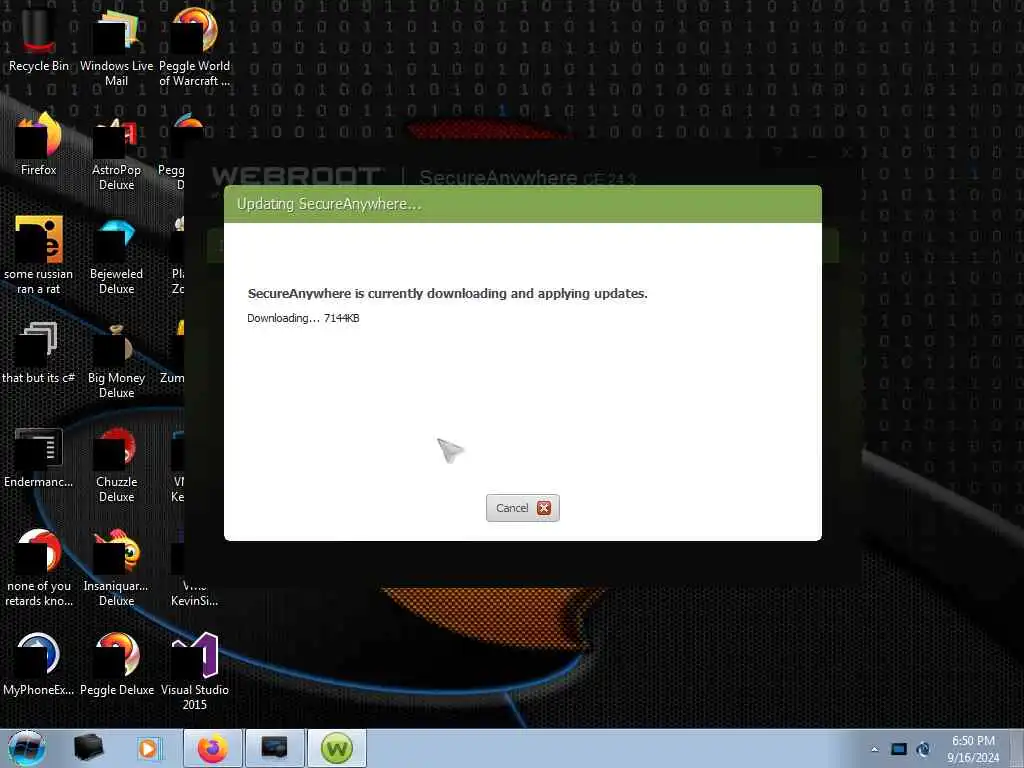Click the WEBROOT logo in background window
The width and height of the screenshot is (1024, 768).
tap(296, 177)
